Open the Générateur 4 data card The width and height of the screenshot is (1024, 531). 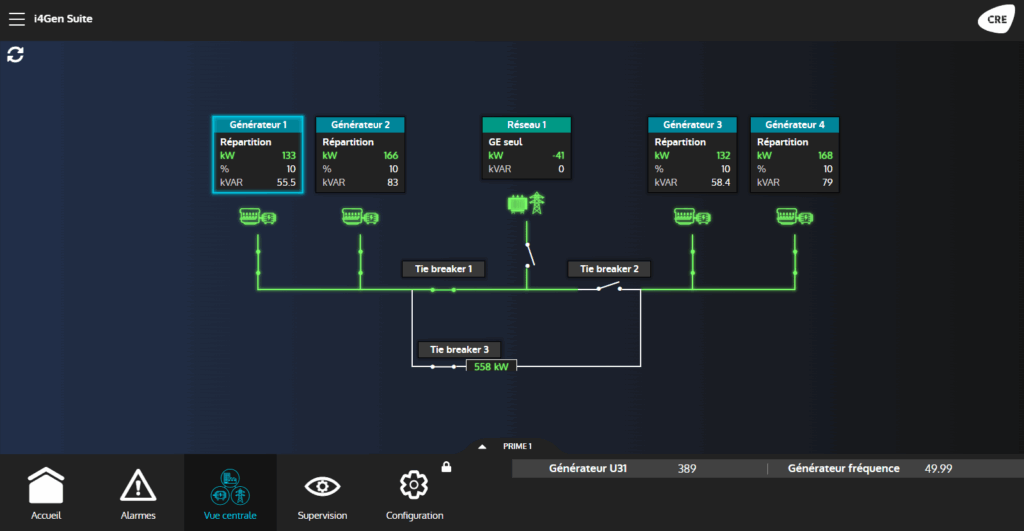[x=794, y=155]
